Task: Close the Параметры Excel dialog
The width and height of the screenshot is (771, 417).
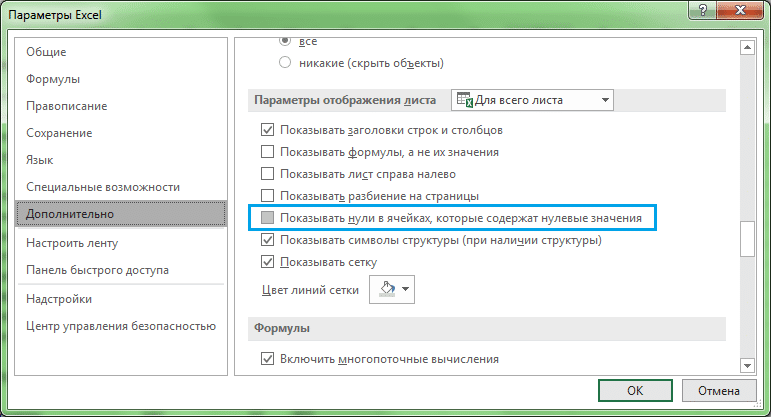Action: click(740, 10)
